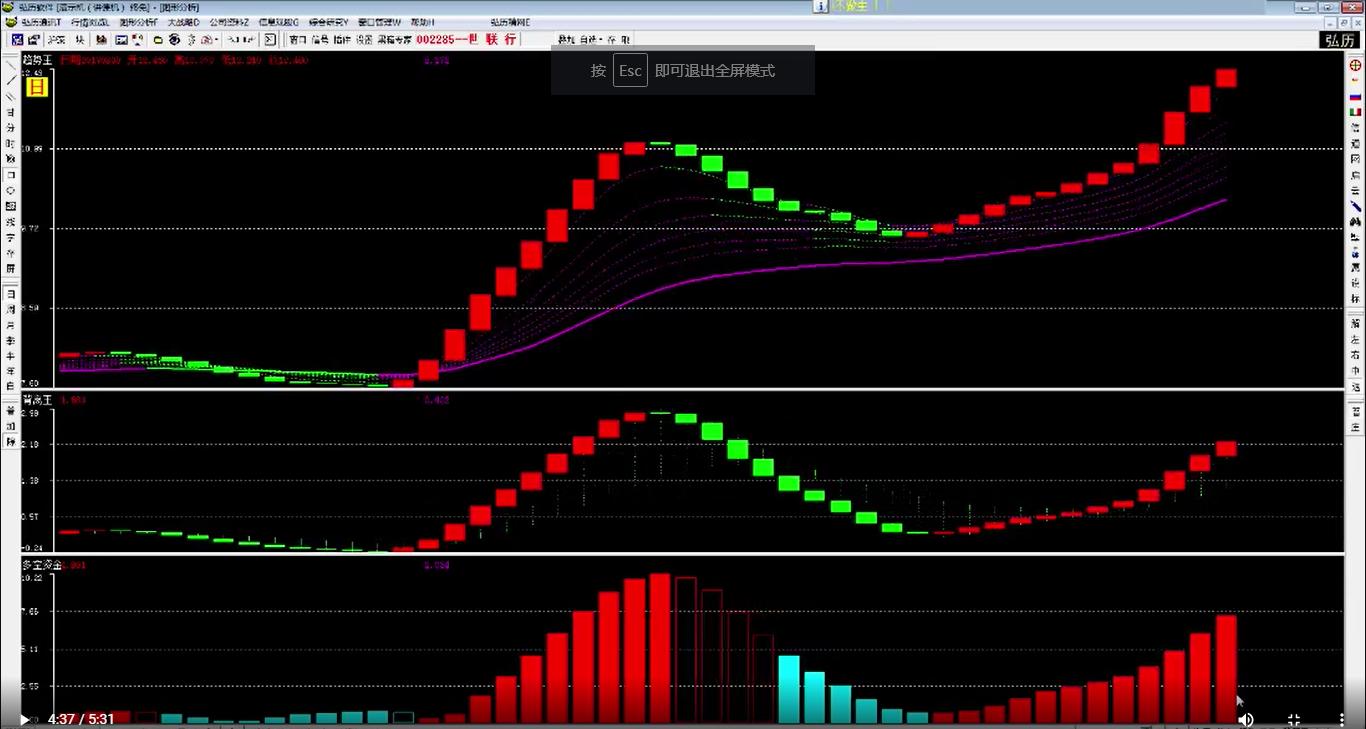Click the yellow 日 period badge on chart

point(36,87)
